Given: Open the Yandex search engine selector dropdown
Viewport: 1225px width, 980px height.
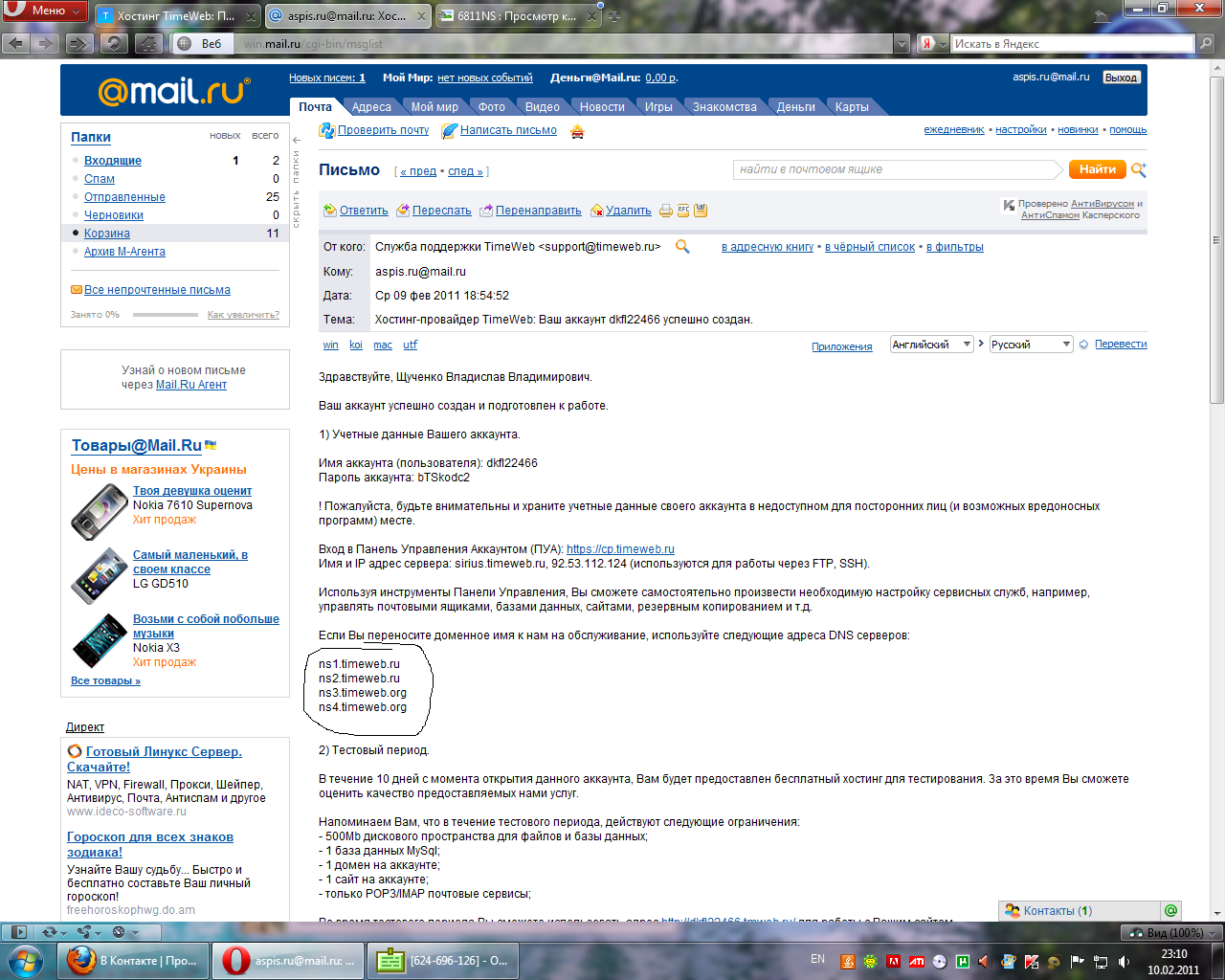Looking at the screenshot, I should click(934, 44).
